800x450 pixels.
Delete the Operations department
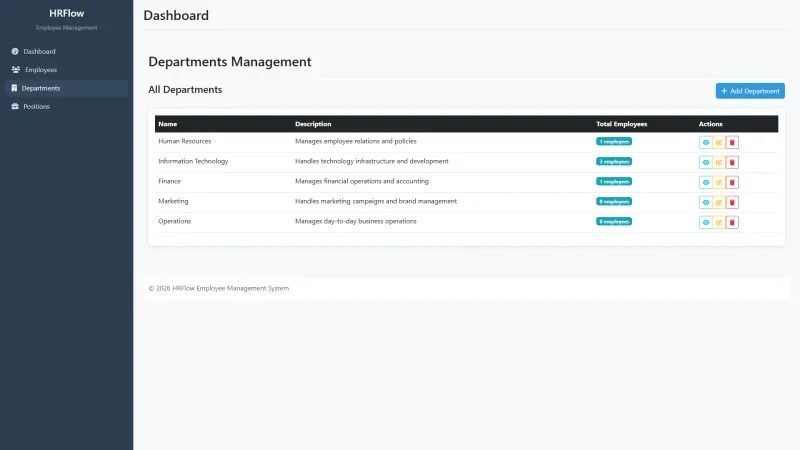tap(732, 222)
